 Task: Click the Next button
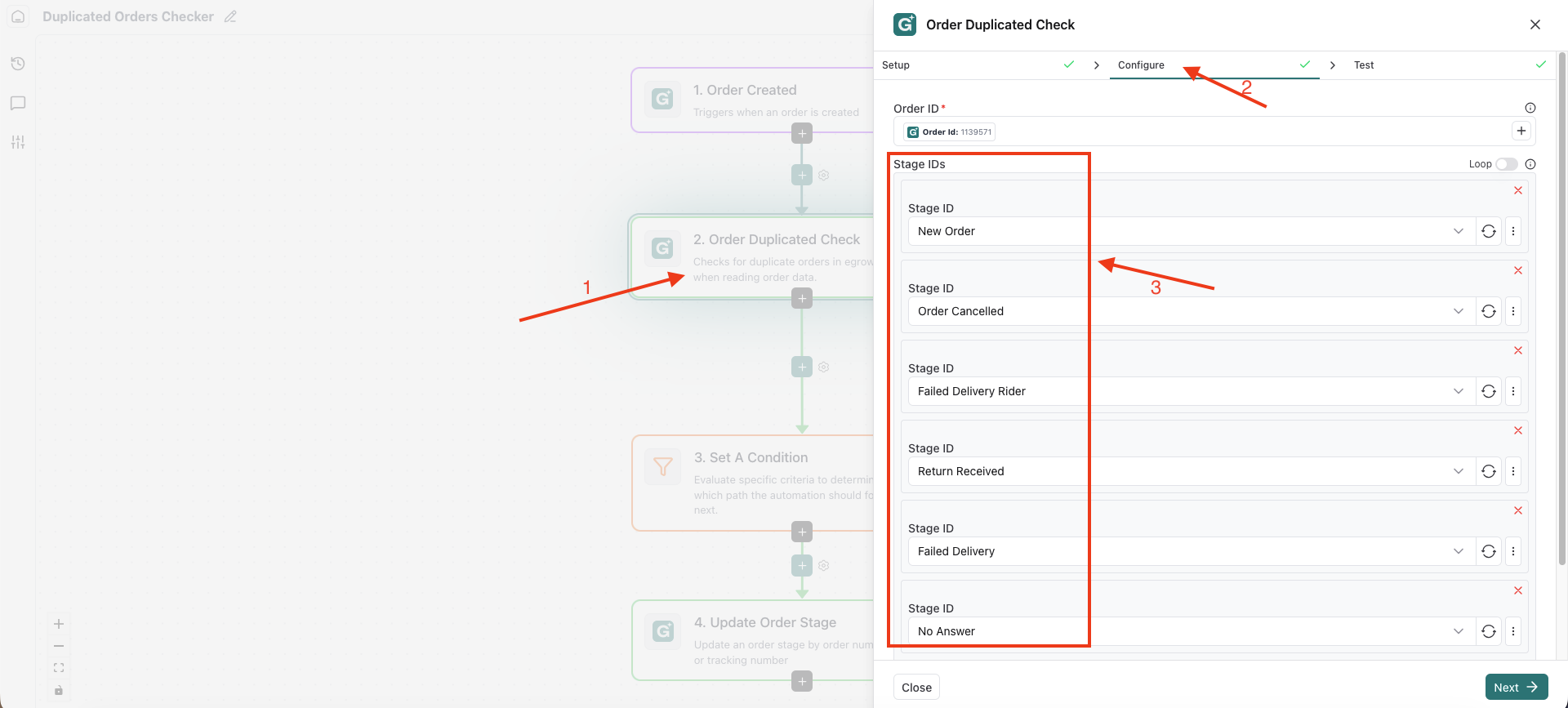point(1516,688)
